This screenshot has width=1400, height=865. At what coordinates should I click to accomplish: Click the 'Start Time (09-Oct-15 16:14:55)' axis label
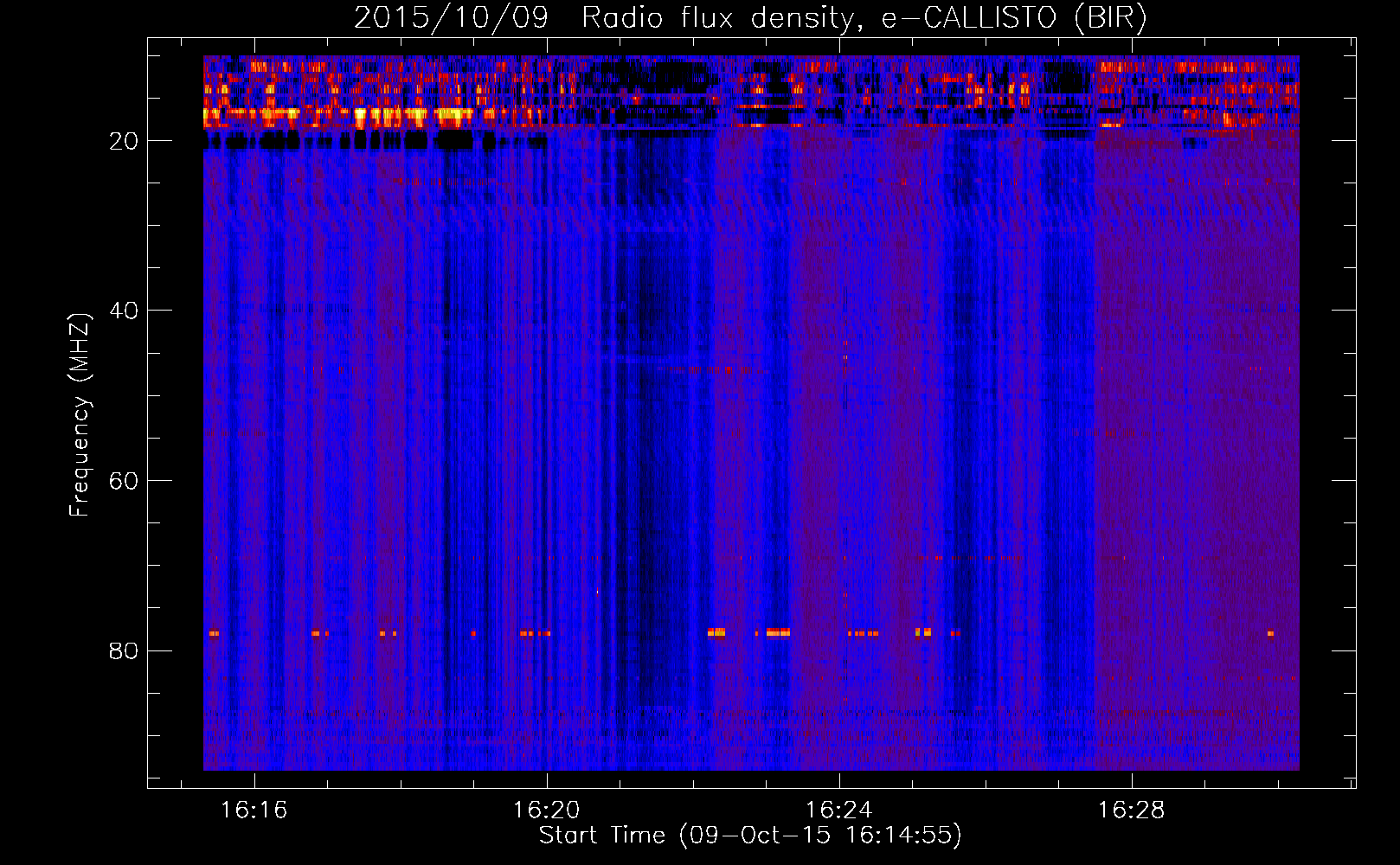tap(750, 836)
